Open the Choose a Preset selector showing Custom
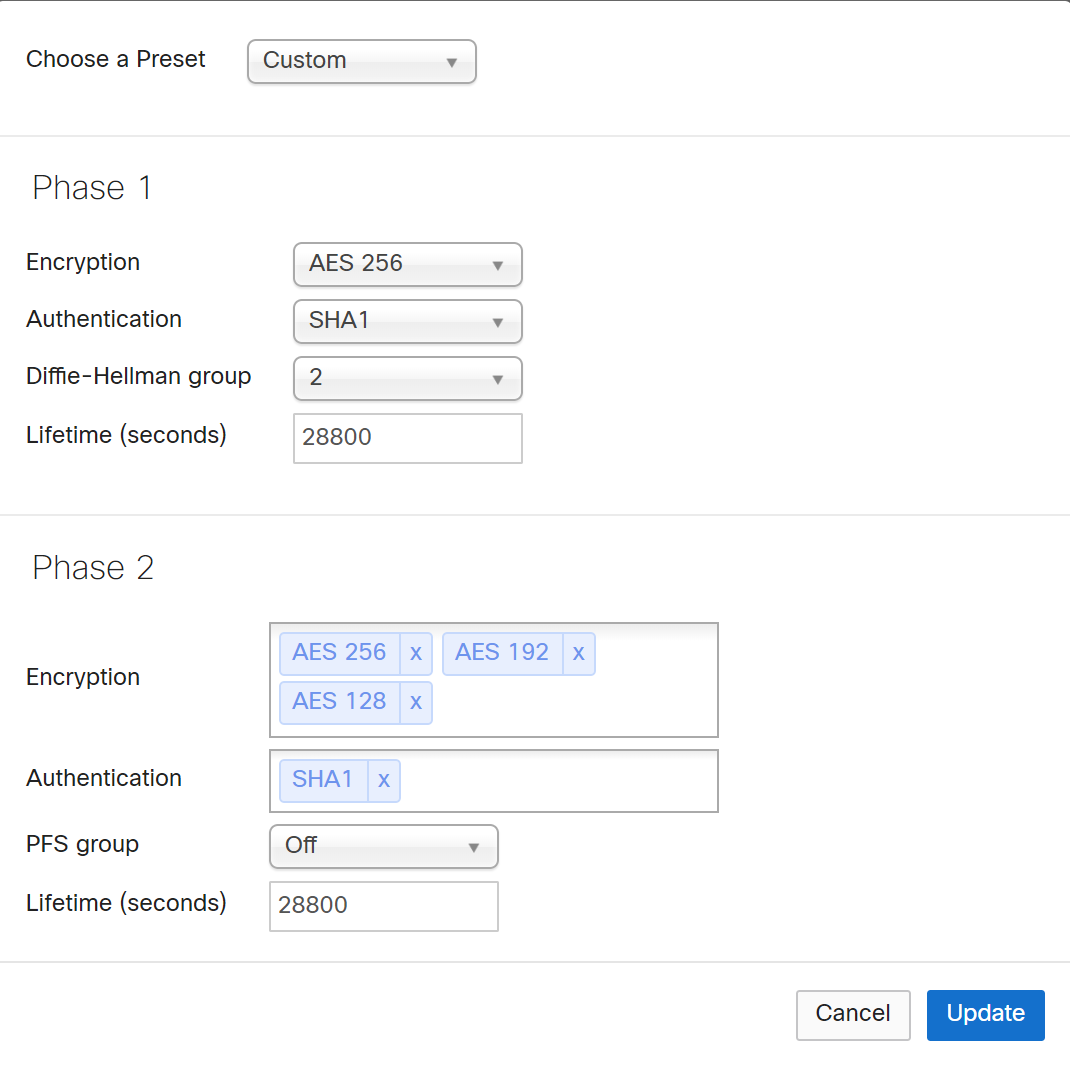 click(361, 61)
